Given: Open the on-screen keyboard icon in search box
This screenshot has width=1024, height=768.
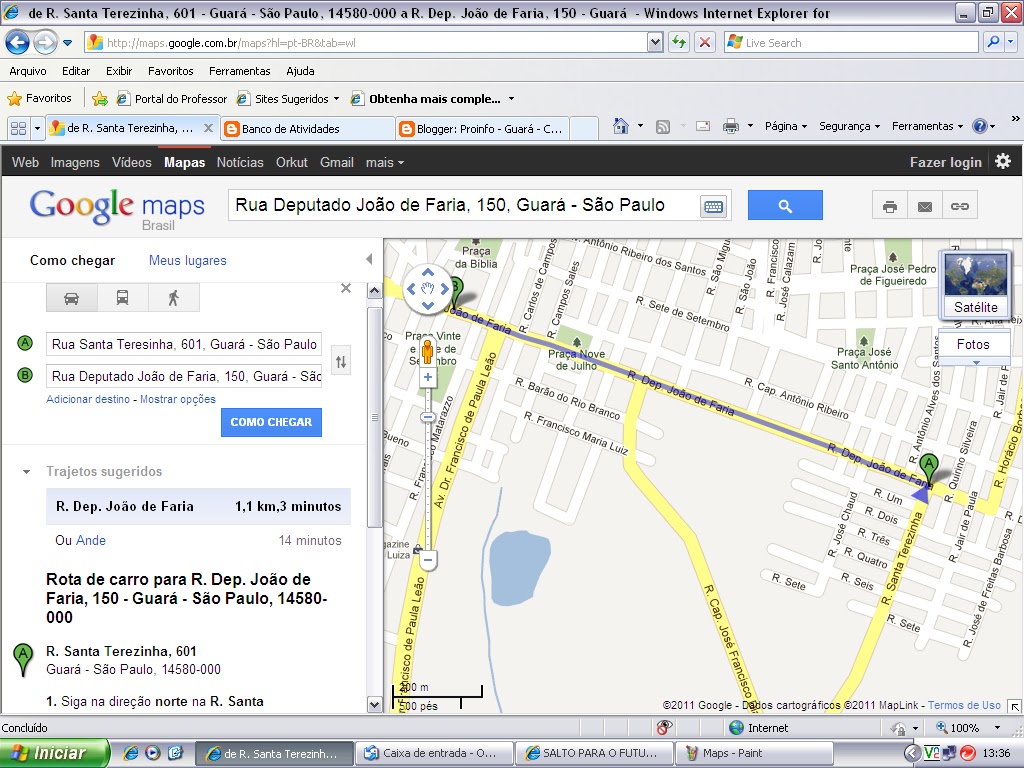Looking at the screenshot, I should tap(713, 207).
